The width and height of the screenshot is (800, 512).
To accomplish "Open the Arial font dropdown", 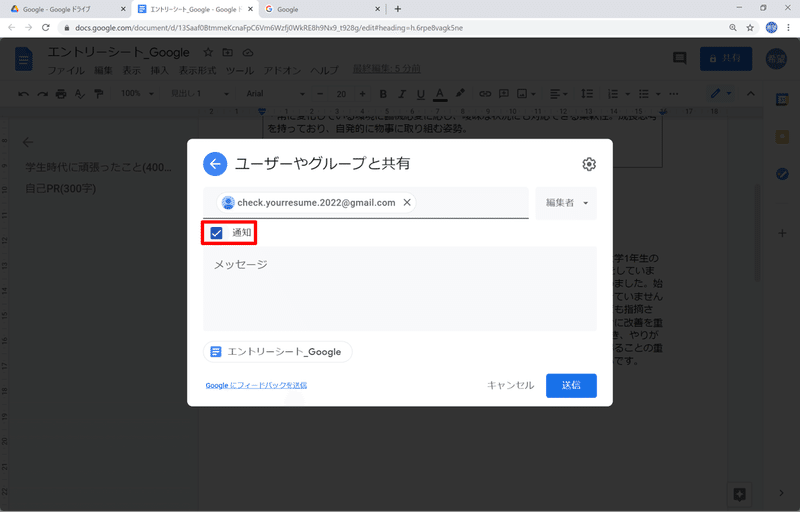I will (275, 94).
